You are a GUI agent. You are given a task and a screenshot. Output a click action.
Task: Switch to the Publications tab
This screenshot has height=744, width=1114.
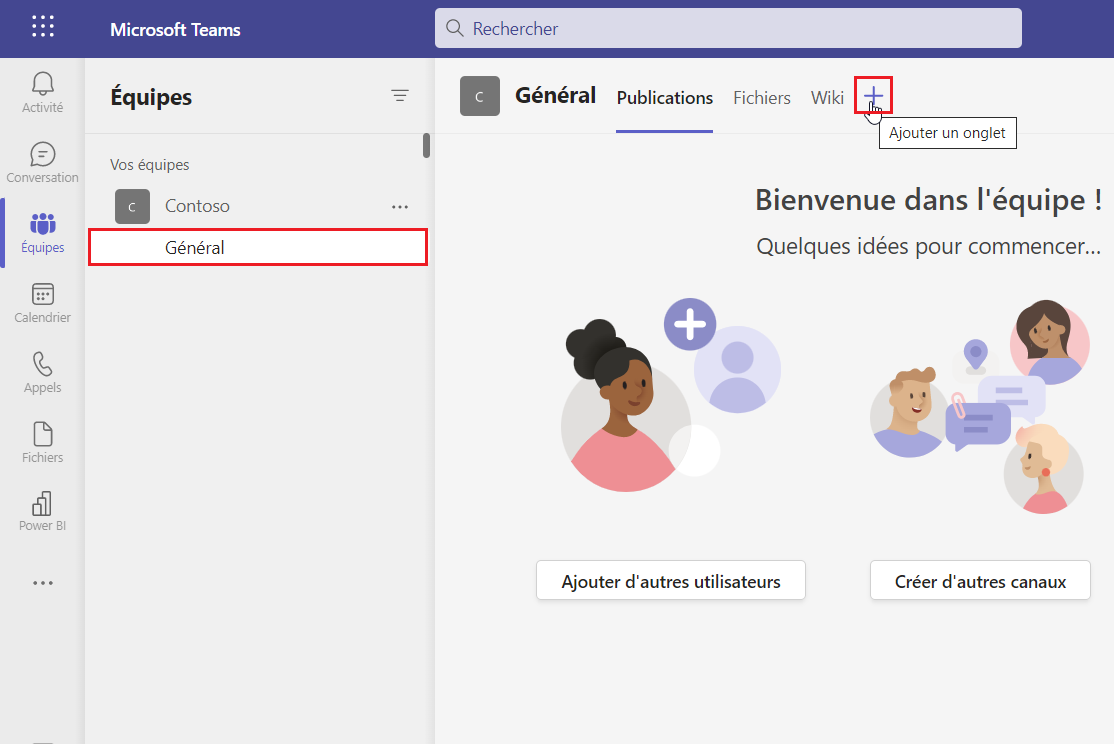click(x=664, y=97)
